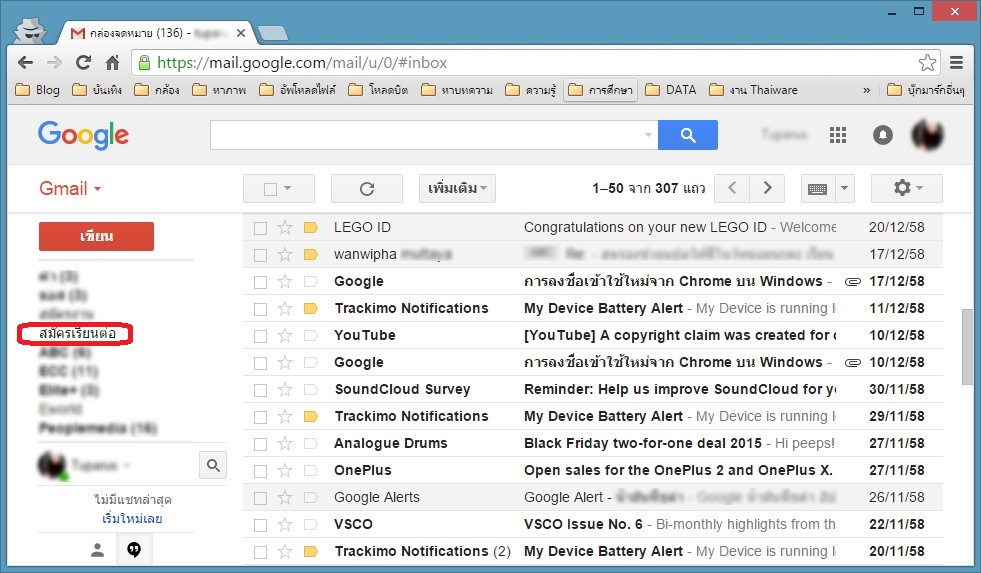This screenshot has width=981, height=573.
Task: Star the Analogue Drums email
Action: point(285,444)
